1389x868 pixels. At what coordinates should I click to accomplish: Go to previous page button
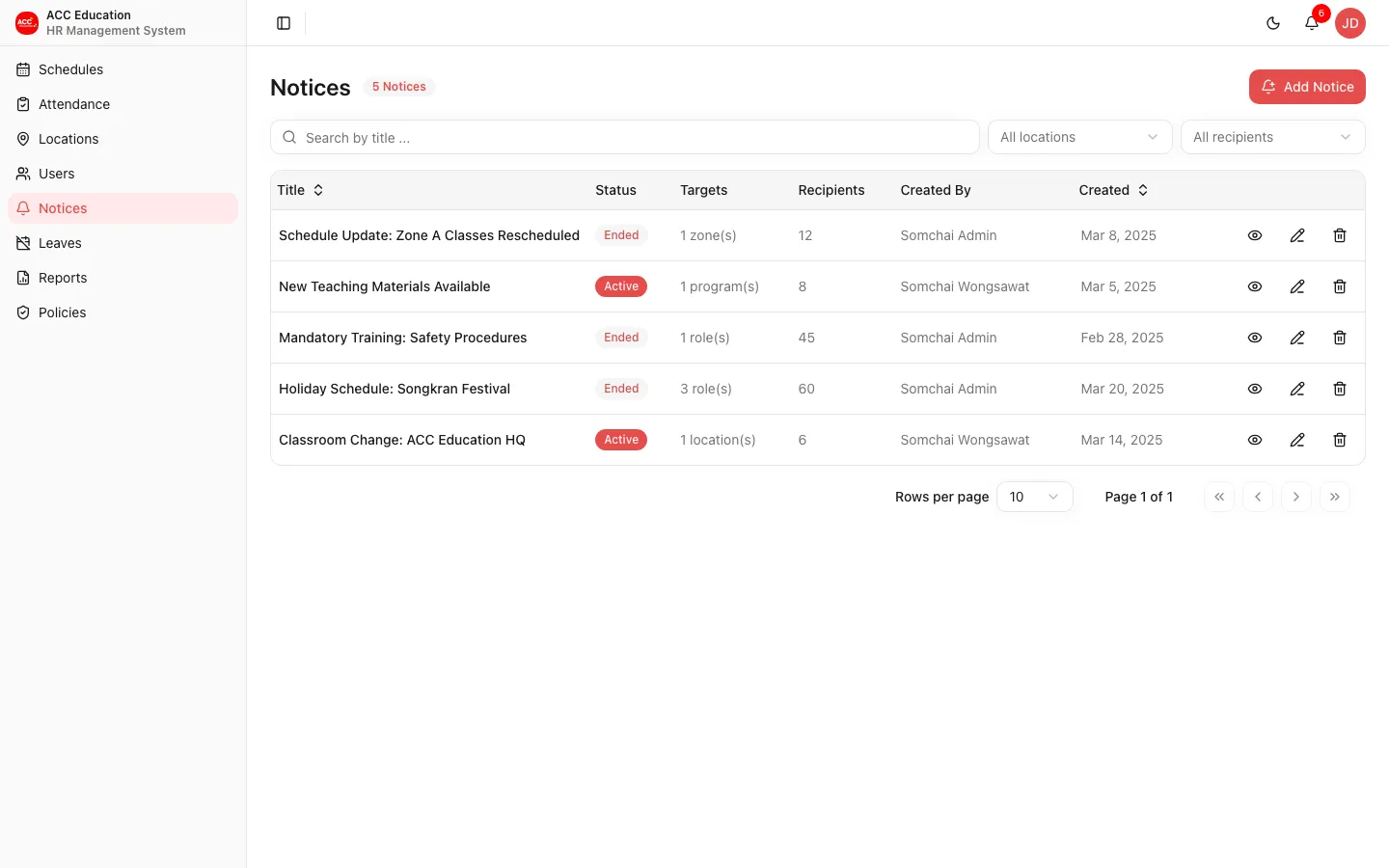[1258, 497]
